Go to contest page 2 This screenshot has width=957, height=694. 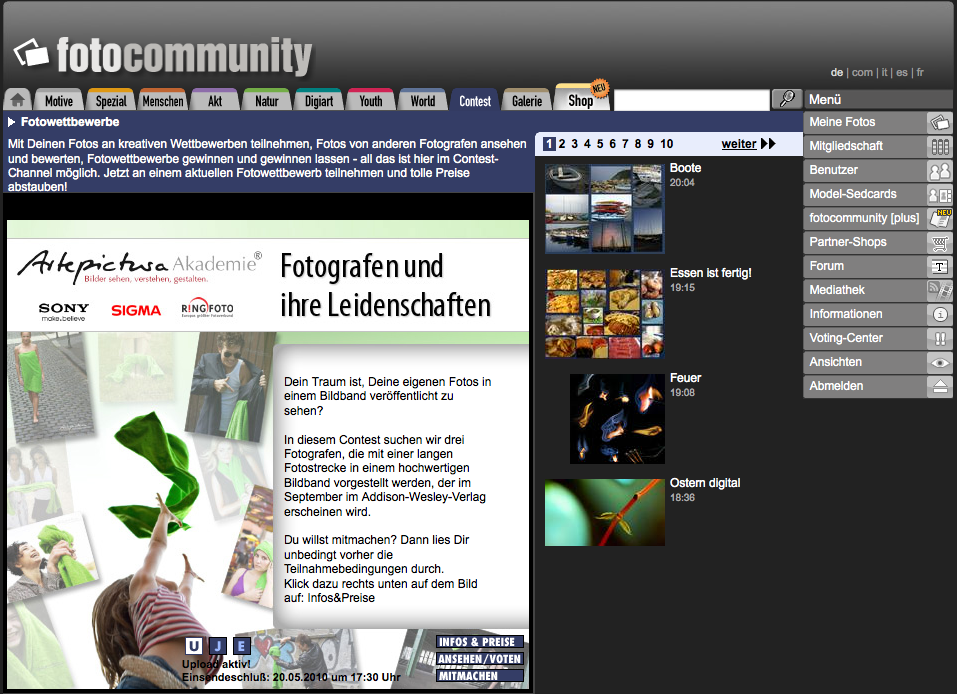562,144
